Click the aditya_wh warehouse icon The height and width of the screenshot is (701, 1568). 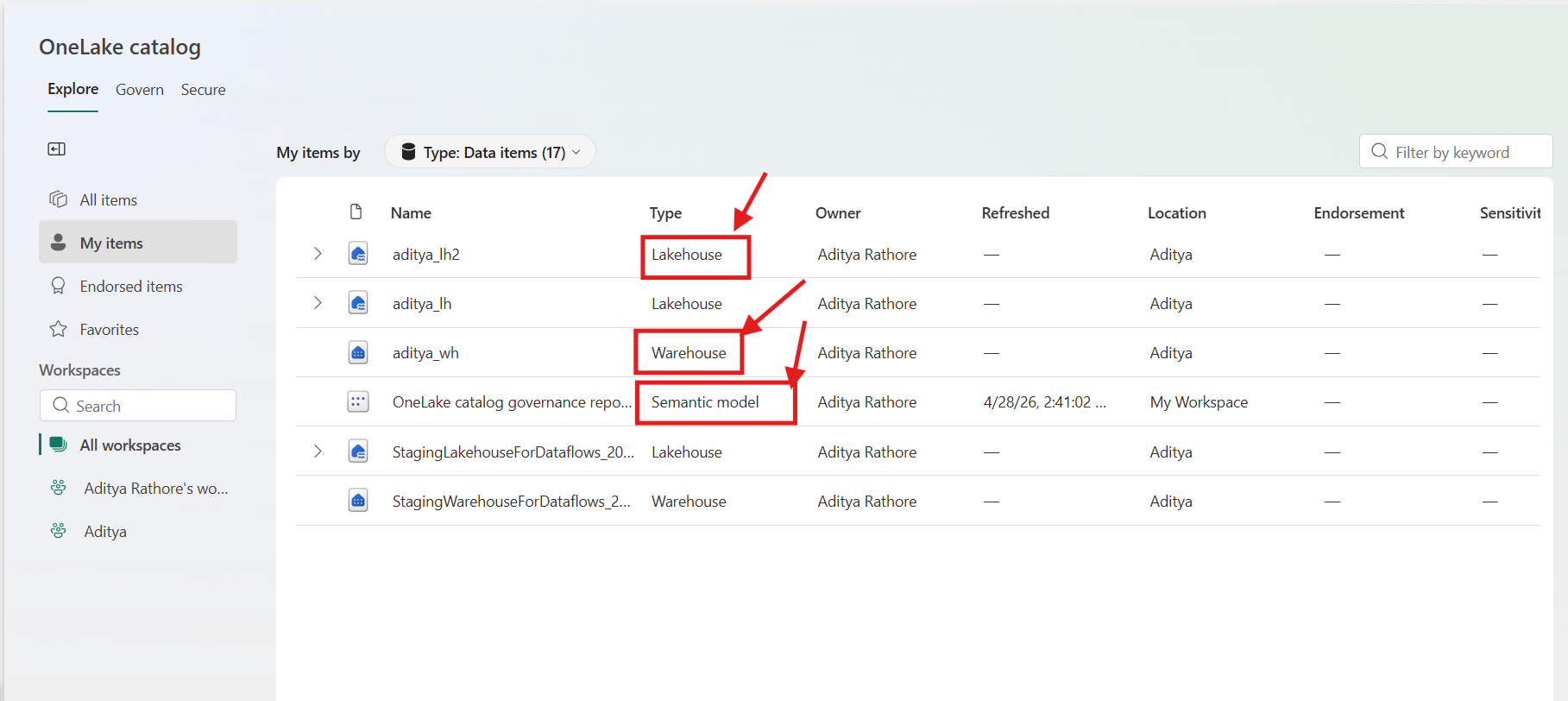[358, 352]
